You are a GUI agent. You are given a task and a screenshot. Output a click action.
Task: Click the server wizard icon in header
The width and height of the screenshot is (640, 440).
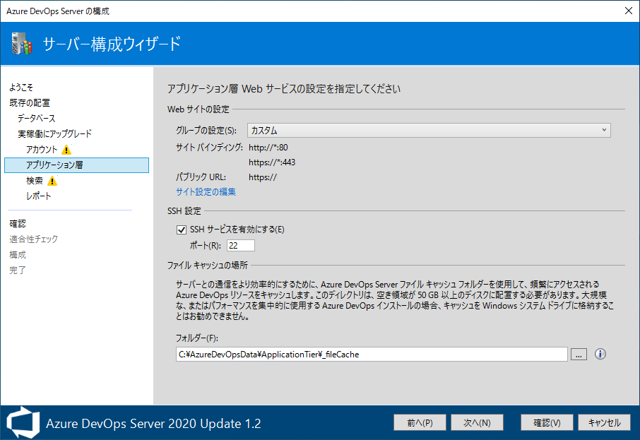tap(22, 43)
